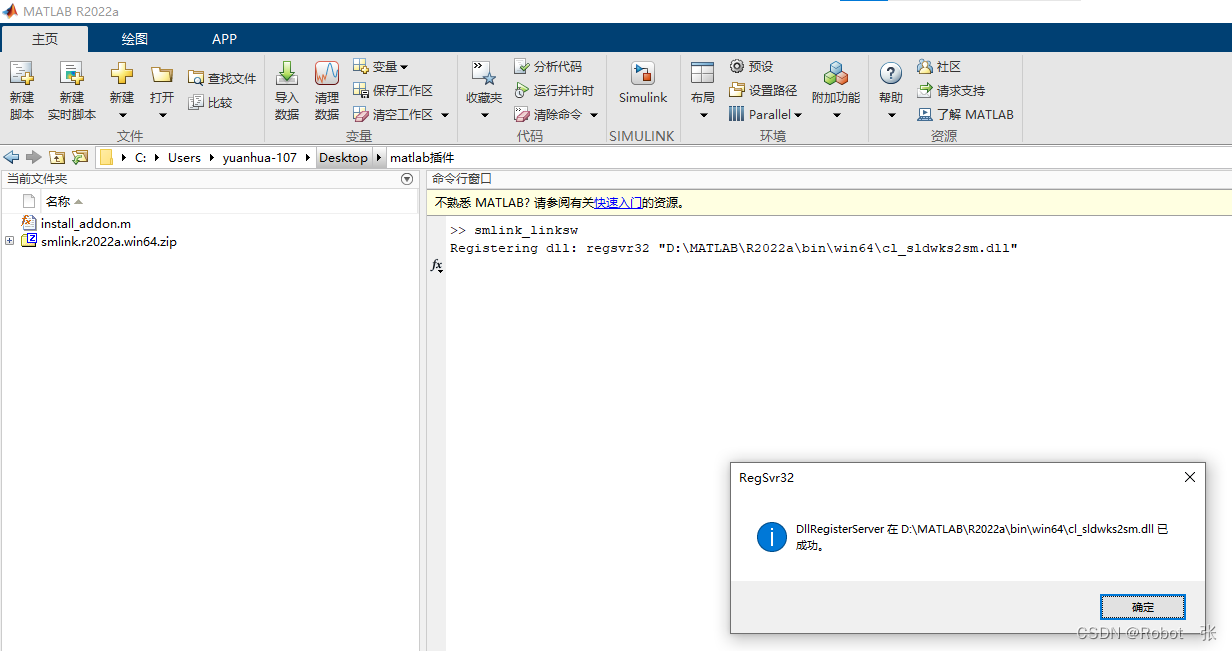Click the Users segment in the address bar
This screenshot has width=1232, height=651.
point(184,158)
